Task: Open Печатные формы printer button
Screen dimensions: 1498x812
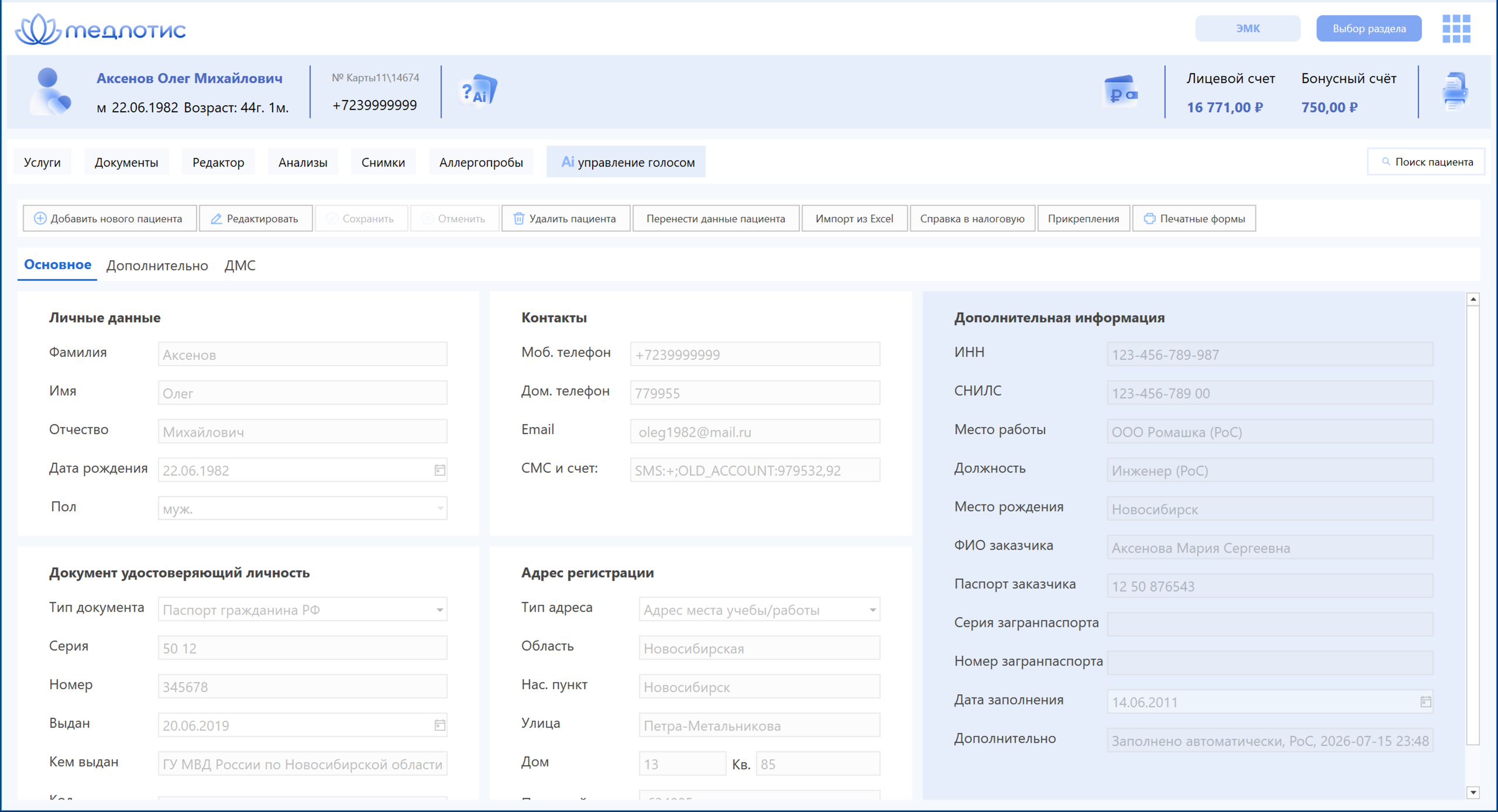Action: (1194, 218)
